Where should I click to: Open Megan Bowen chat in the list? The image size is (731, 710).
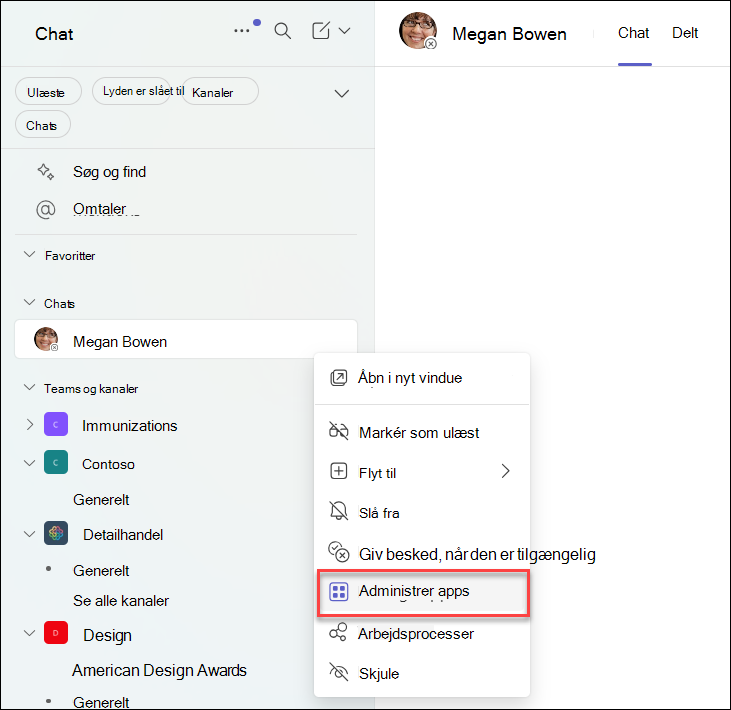point(186,339)
